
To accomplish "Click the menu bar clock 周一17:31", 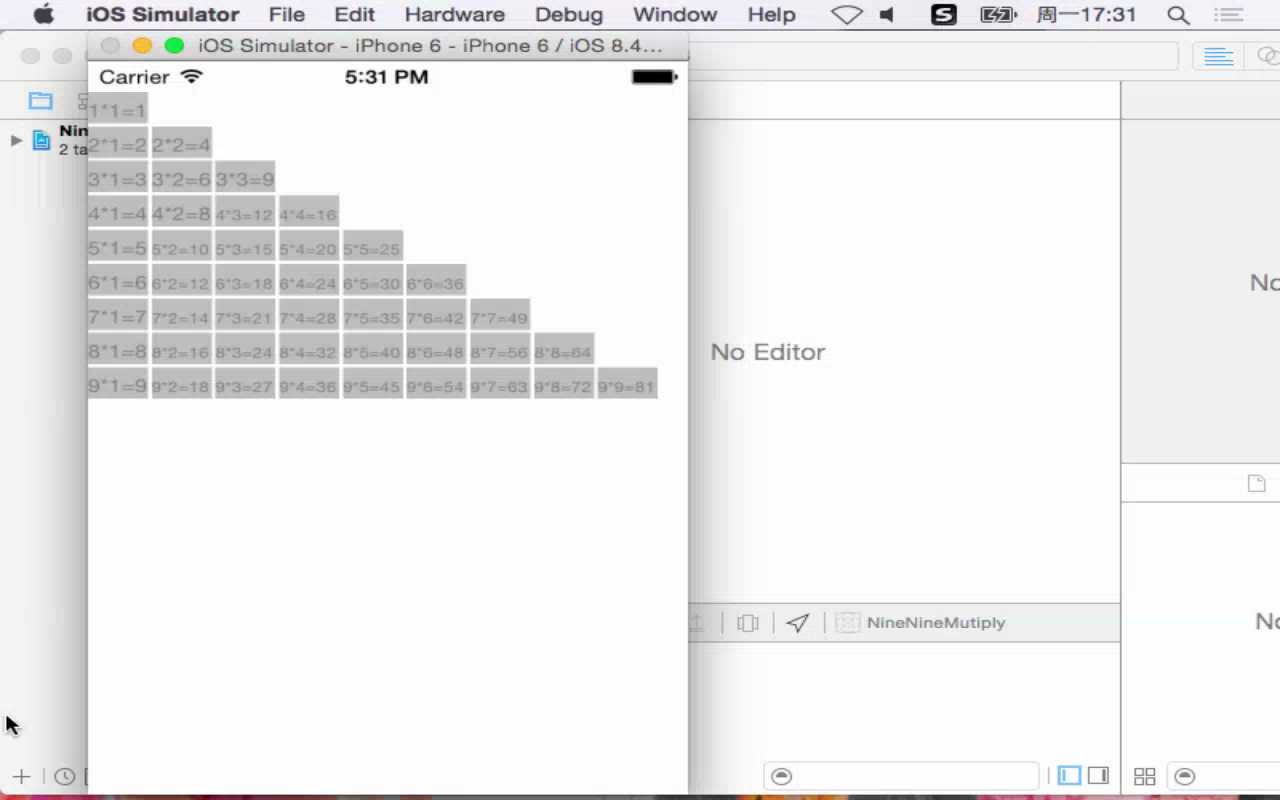I will click(1087, 15).
